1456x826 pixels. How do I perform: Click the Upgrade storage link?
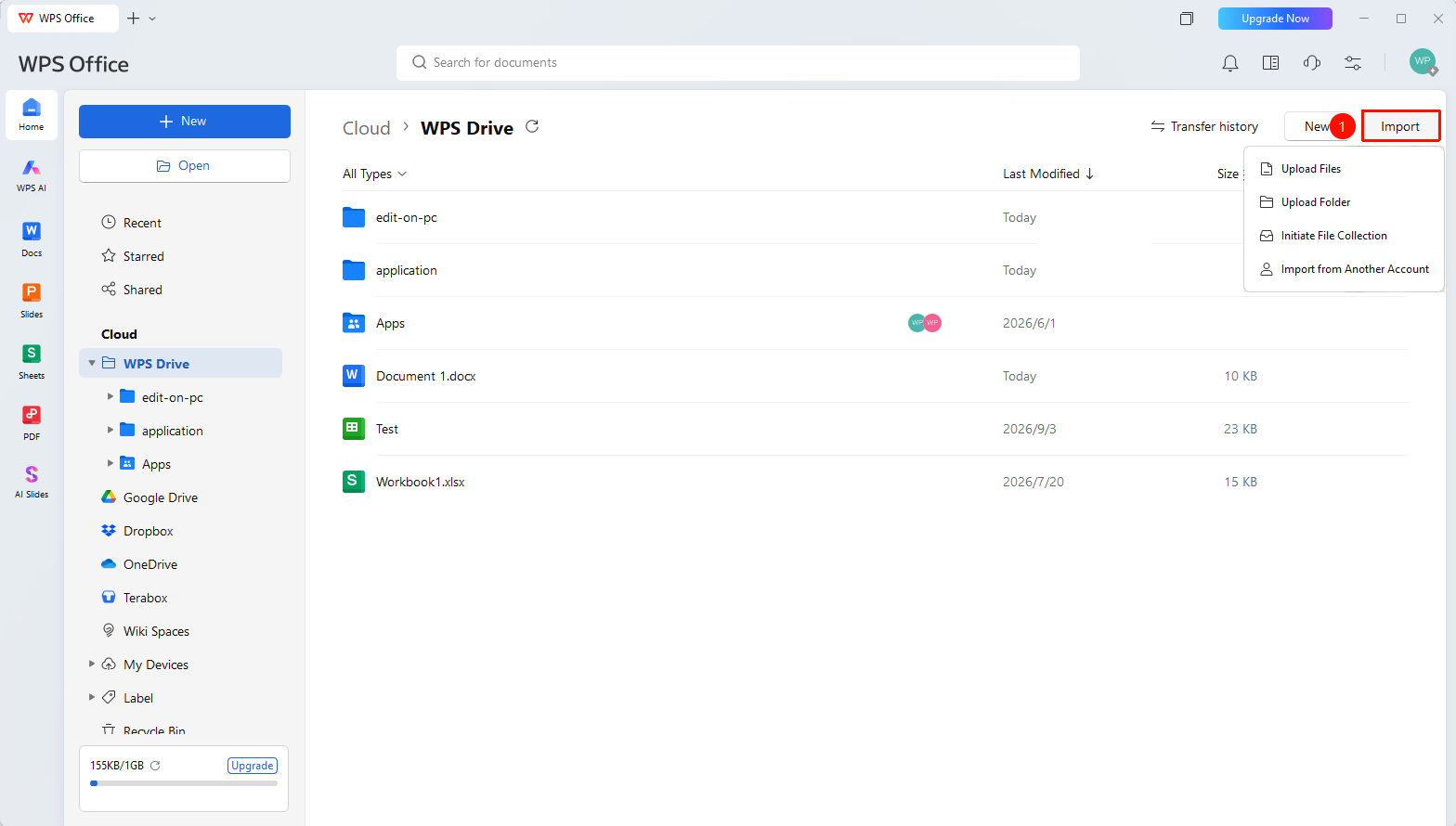(x=253, y=766)
